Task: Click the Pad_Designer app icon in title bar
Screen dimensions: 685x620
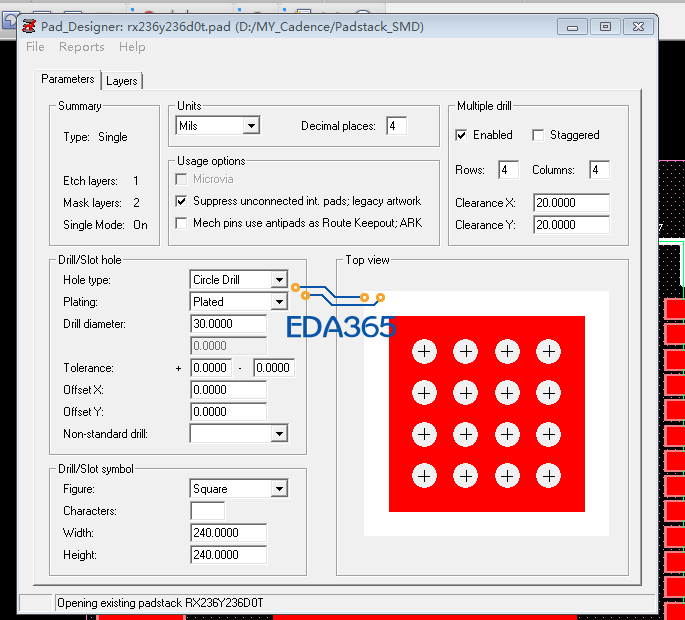Action: [29, 26]
